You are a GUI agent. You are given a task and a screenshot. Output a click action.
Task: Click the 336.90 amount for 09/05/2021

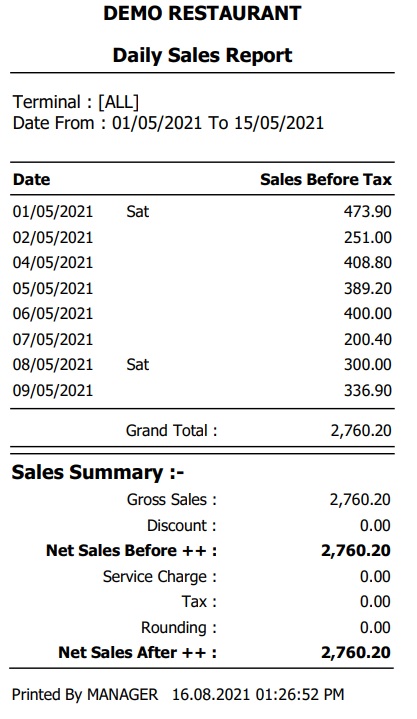click(x=368, y=390)
